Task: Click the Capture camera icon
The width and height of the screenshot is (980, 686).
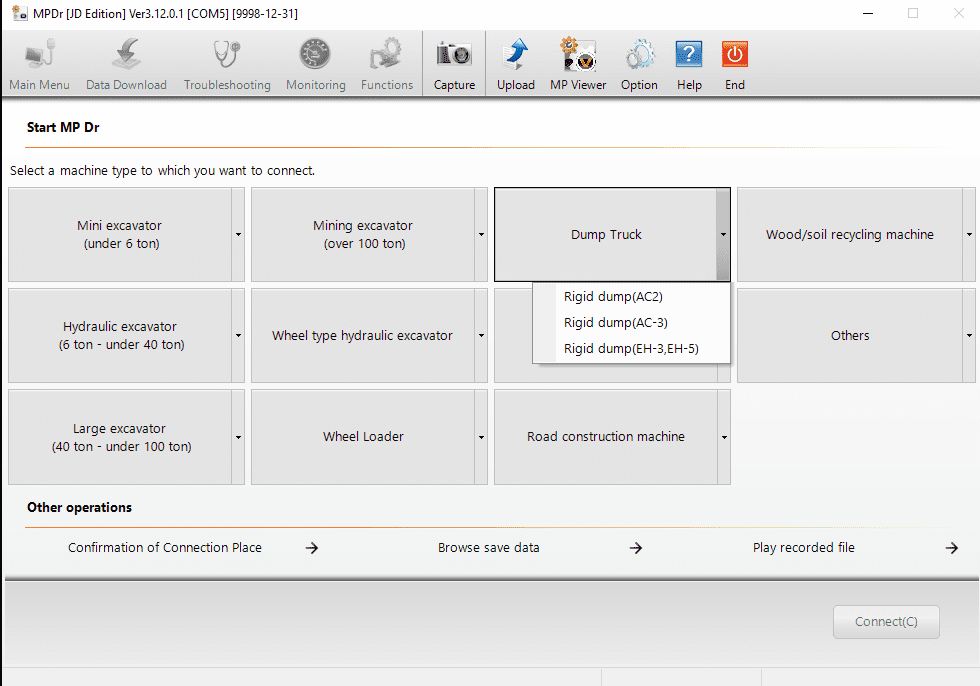Action: coord(454,55)
